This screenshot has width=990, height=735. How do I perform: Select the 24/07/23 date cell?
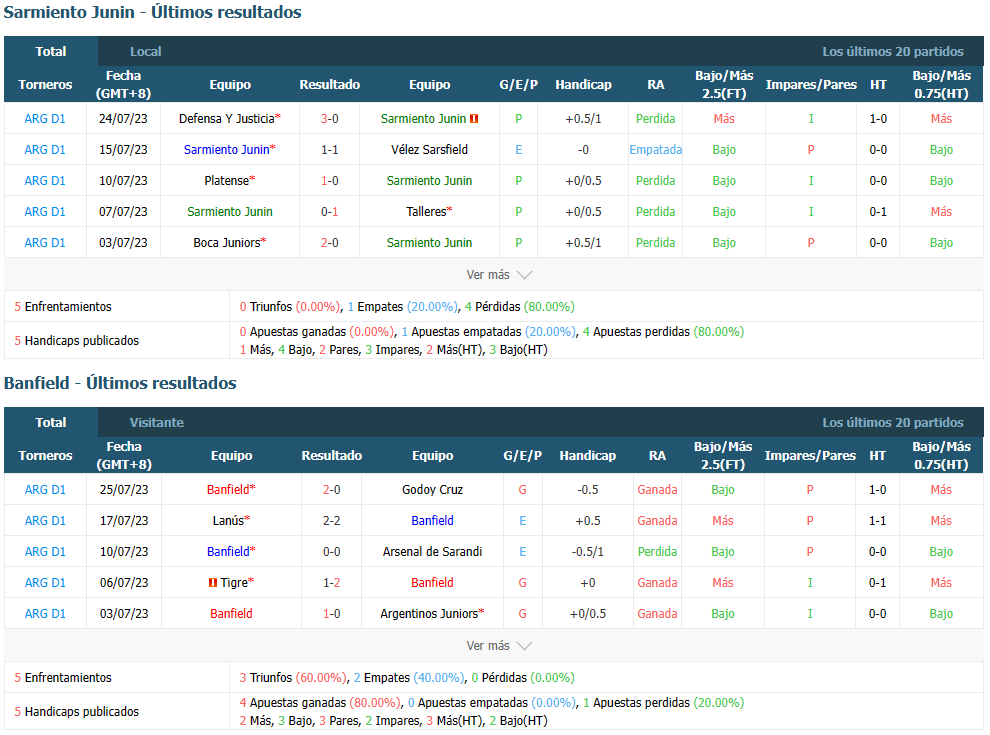tap(123, 119)
